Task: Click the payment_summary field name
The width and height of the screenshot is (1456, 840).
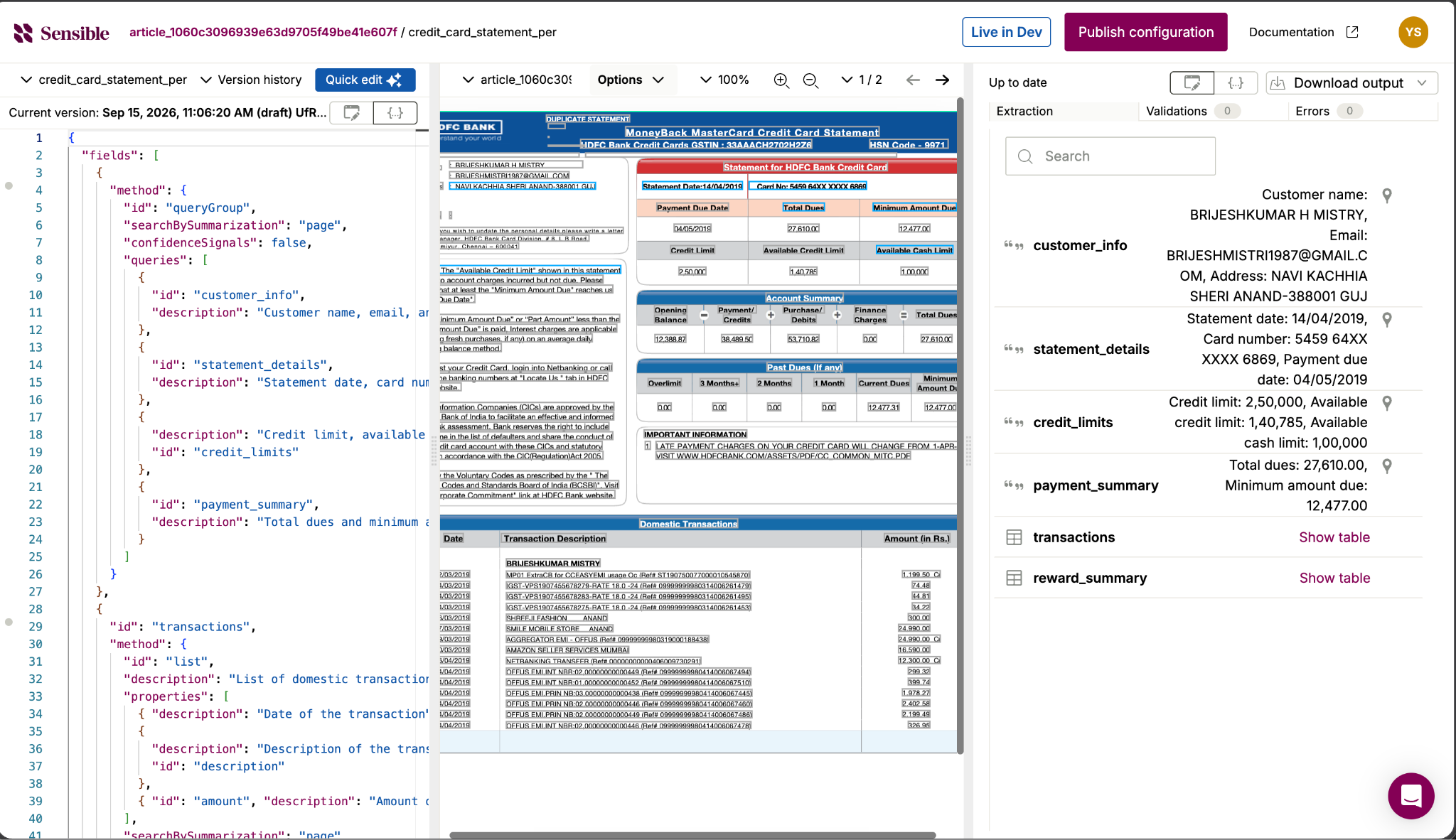Action: [1095, 485]
